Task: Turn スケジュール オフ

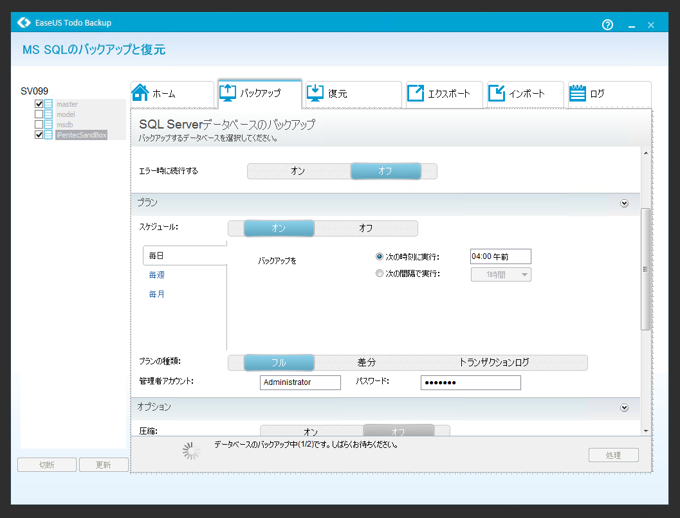Action: click(x=366, y=228)
